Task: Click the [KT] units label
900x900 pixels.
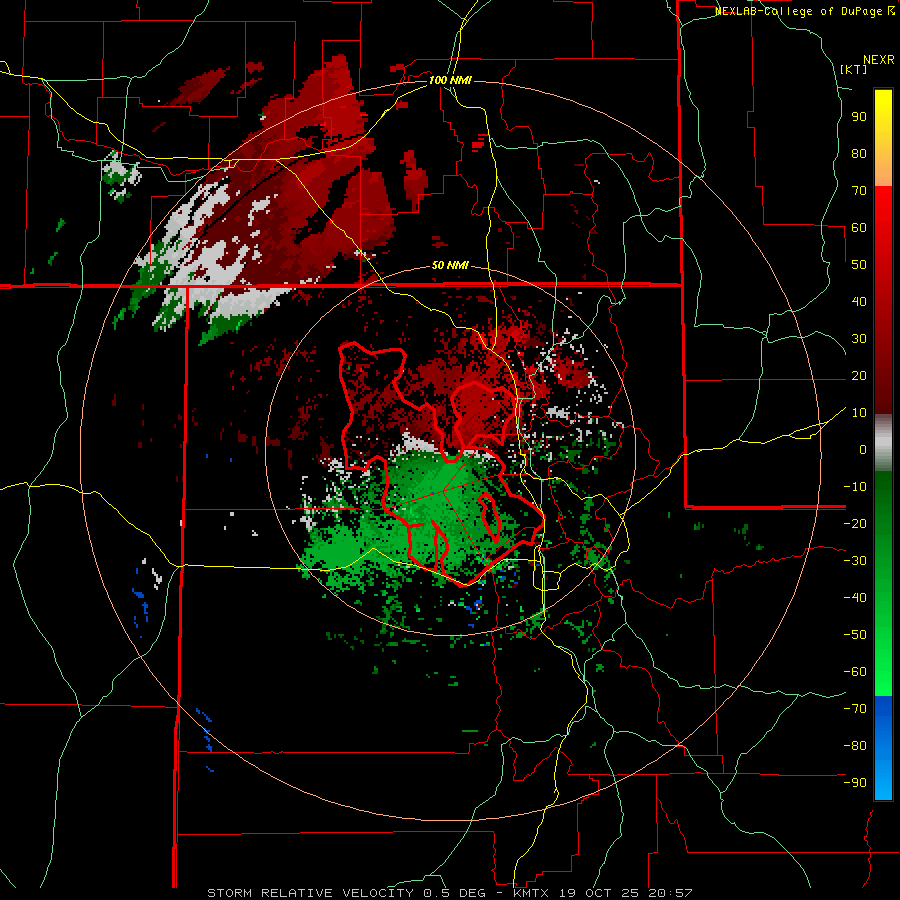Action: [853, 69]
